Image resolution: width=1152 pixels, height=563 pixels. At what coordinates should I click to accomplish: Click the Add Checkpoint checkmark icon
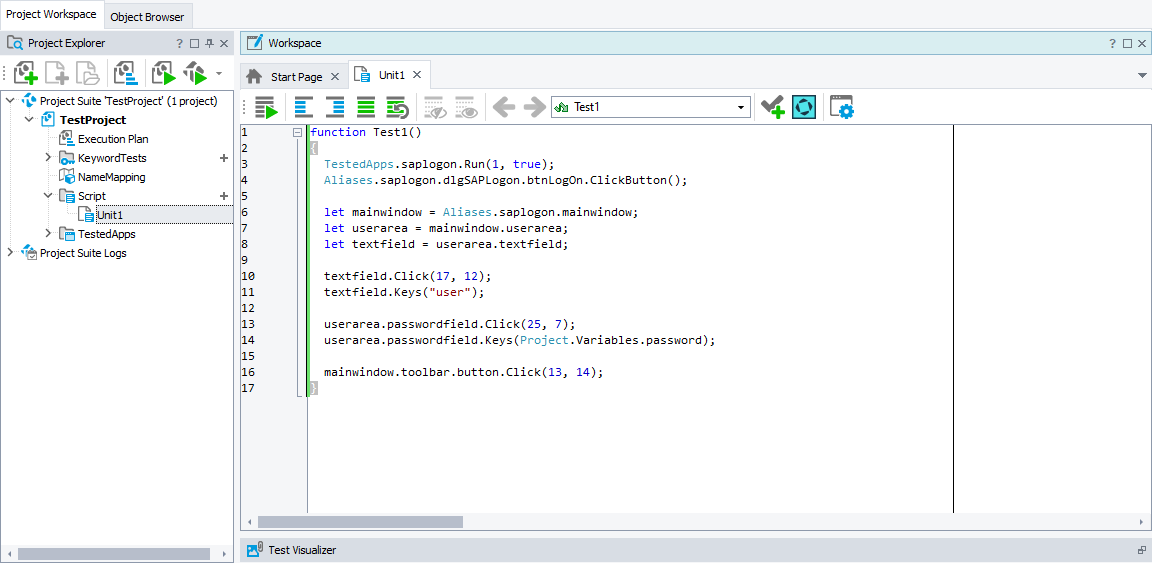pos(772,107)
